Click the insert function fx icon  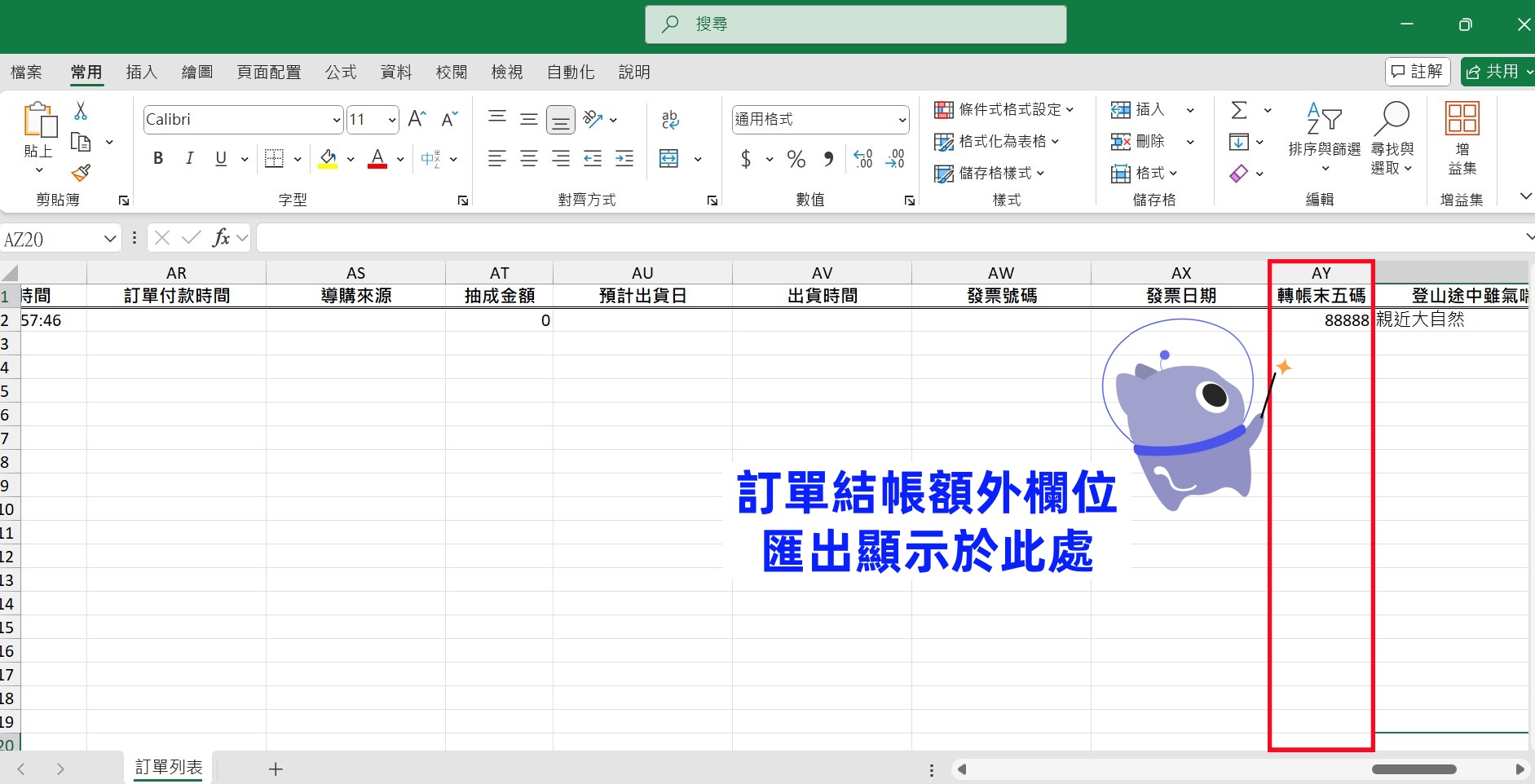tap(221, 238)
